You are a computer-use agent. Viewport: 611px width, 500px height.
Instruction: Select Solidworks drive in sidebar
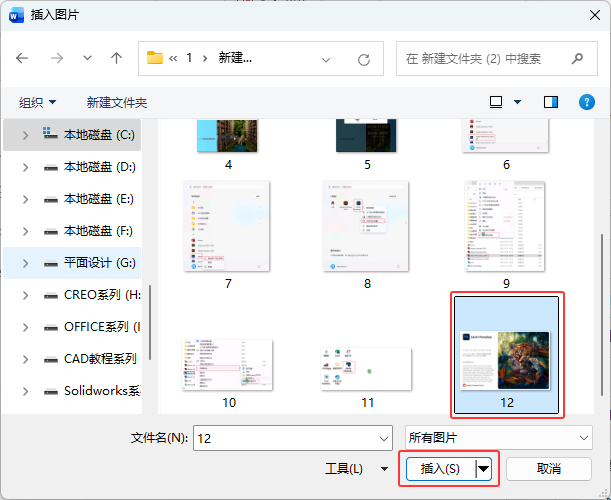click(72, 391)
